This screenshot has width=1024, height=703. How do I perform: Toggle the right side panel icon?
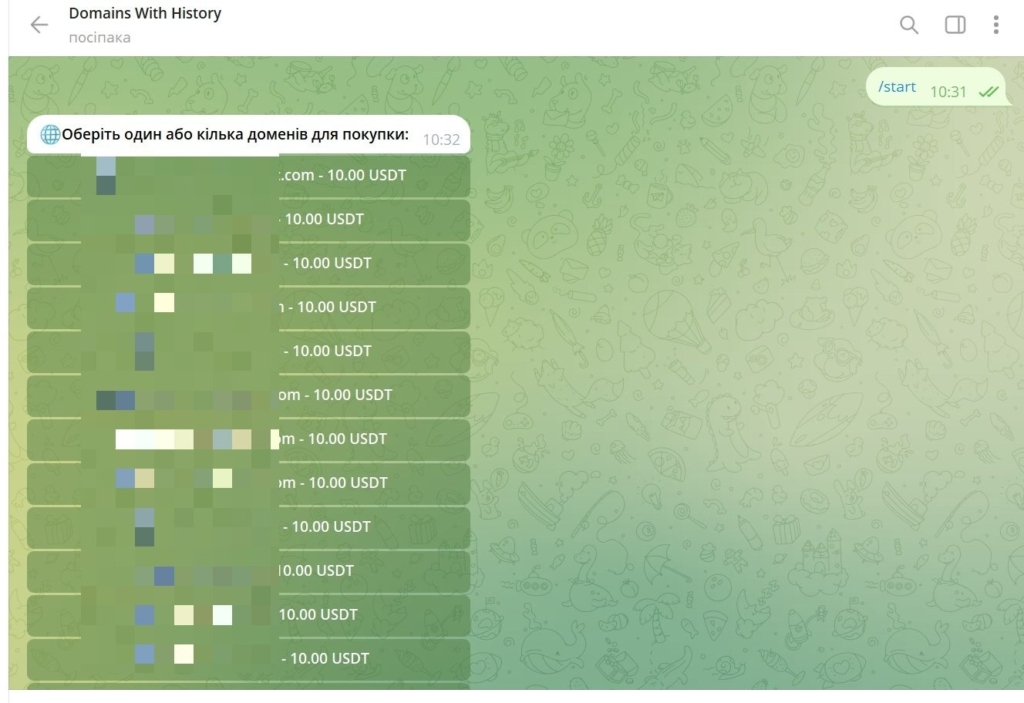click(955, 25)
